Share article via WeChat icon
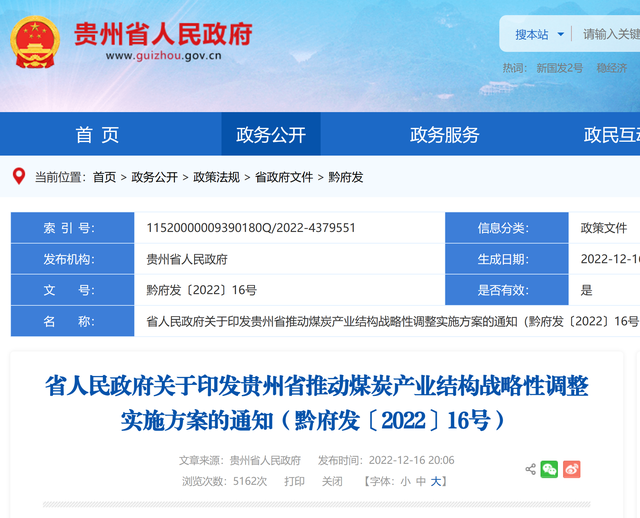The height and width of the screenshot is (518, 640). coord(549,469)
